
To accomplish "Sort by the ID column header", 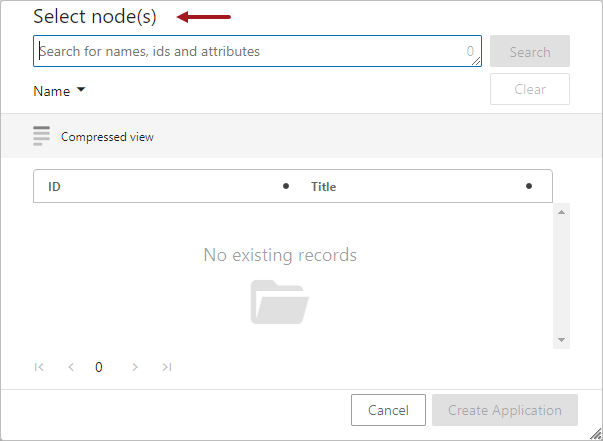I will click(54, 186).
